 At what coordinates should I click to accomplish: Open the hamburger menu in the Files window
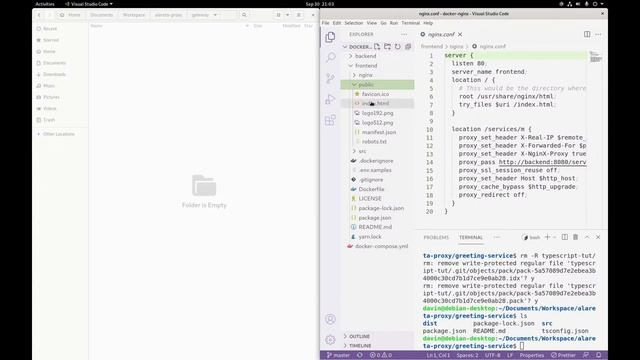click(299, 15)
